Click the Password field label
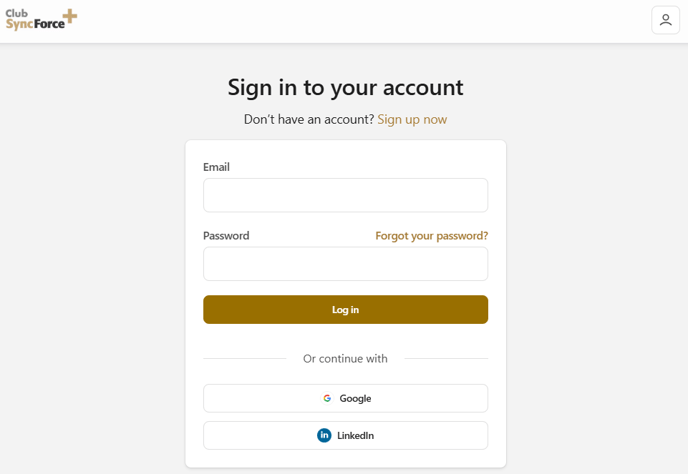The image size is (688, 474). click(226, 236)
